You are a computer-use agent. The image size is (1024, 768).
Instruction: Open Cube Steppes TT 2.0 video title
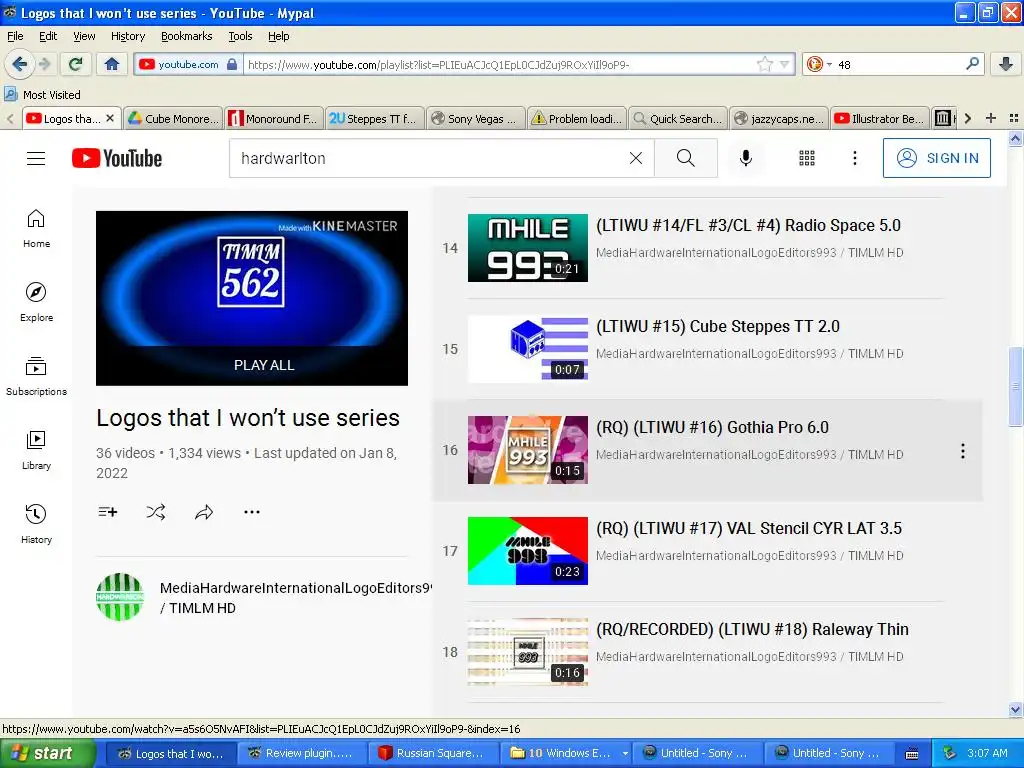click(718, 327)
